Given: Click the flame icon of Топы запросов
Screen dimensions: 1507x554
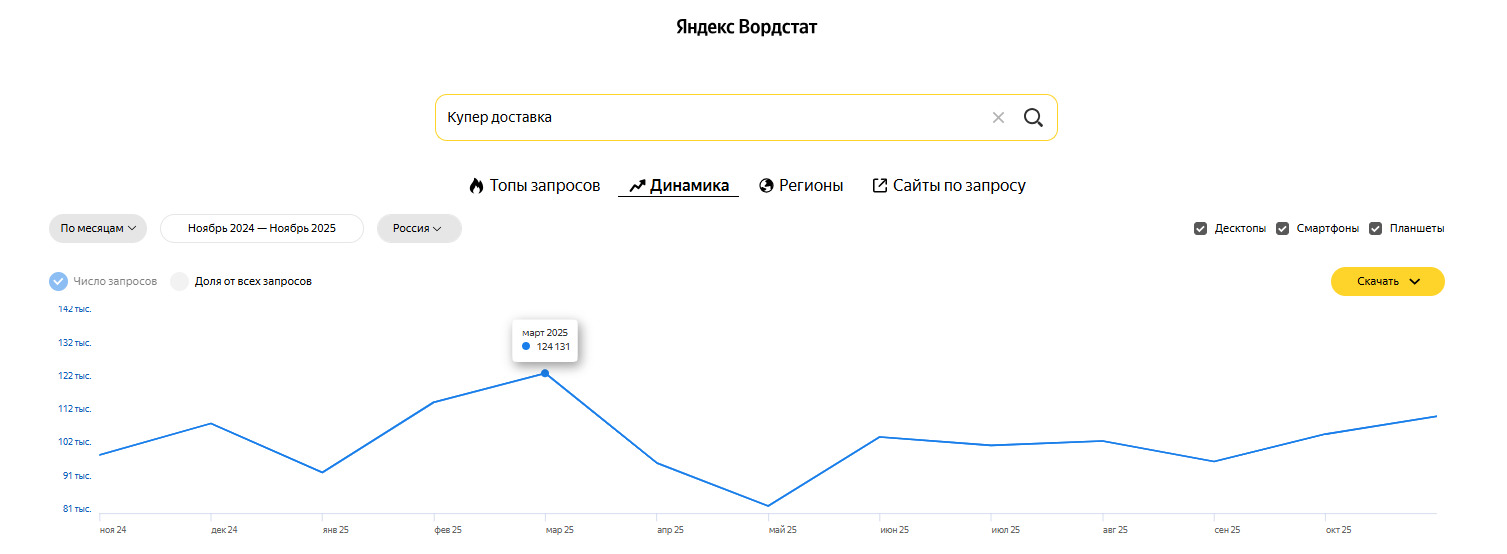Looking at the screenshot, I should click(x=476, y=186).
